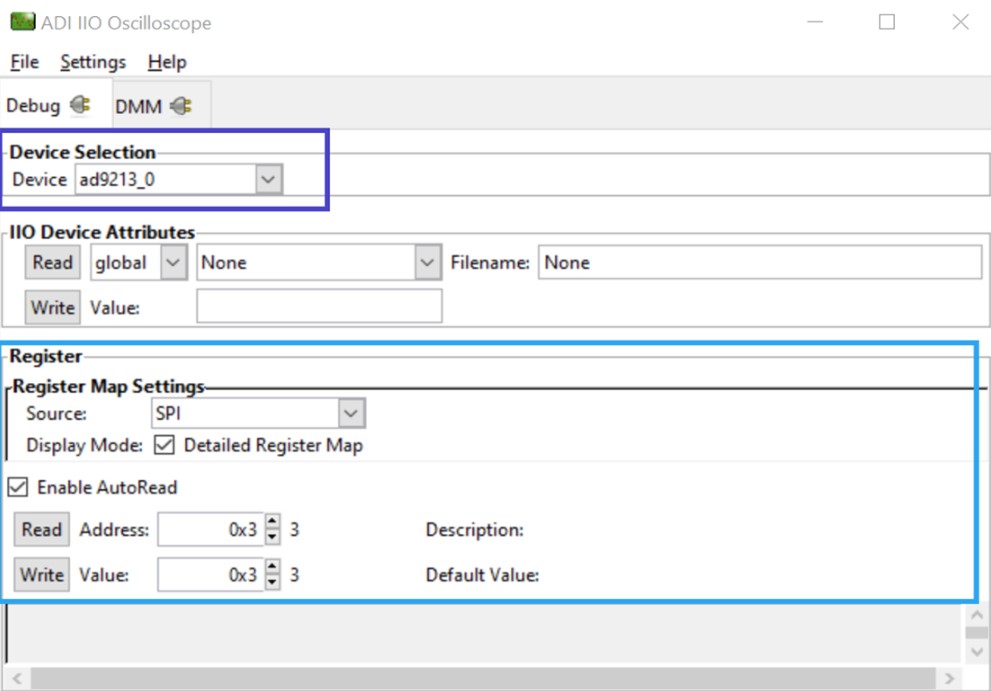Disable the Enable AutoRead checkbox
The width and height of the screenshot is (991, 691).
pos(18,487)
